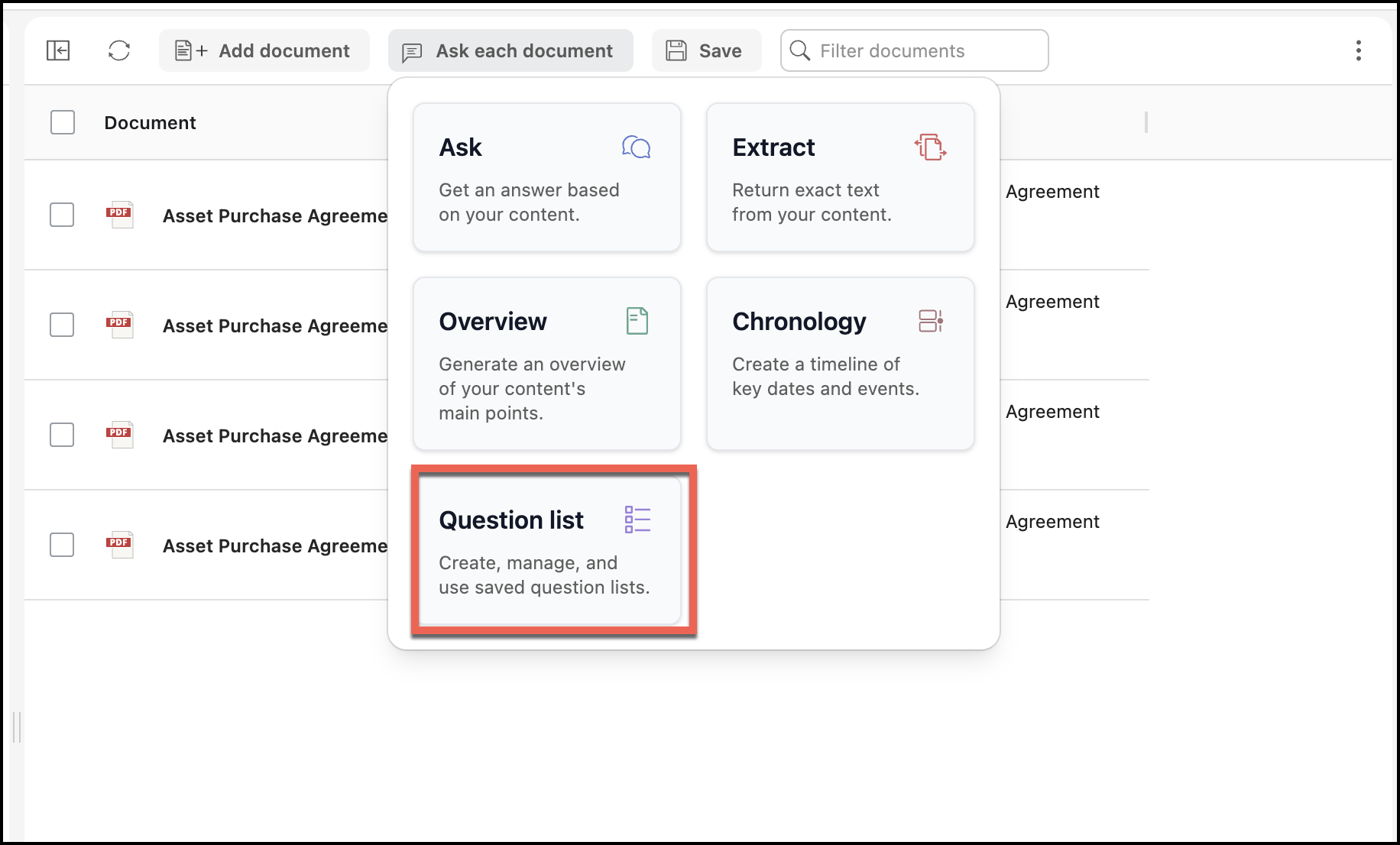
Task: Click the Add document button
Action: point(264,50)
